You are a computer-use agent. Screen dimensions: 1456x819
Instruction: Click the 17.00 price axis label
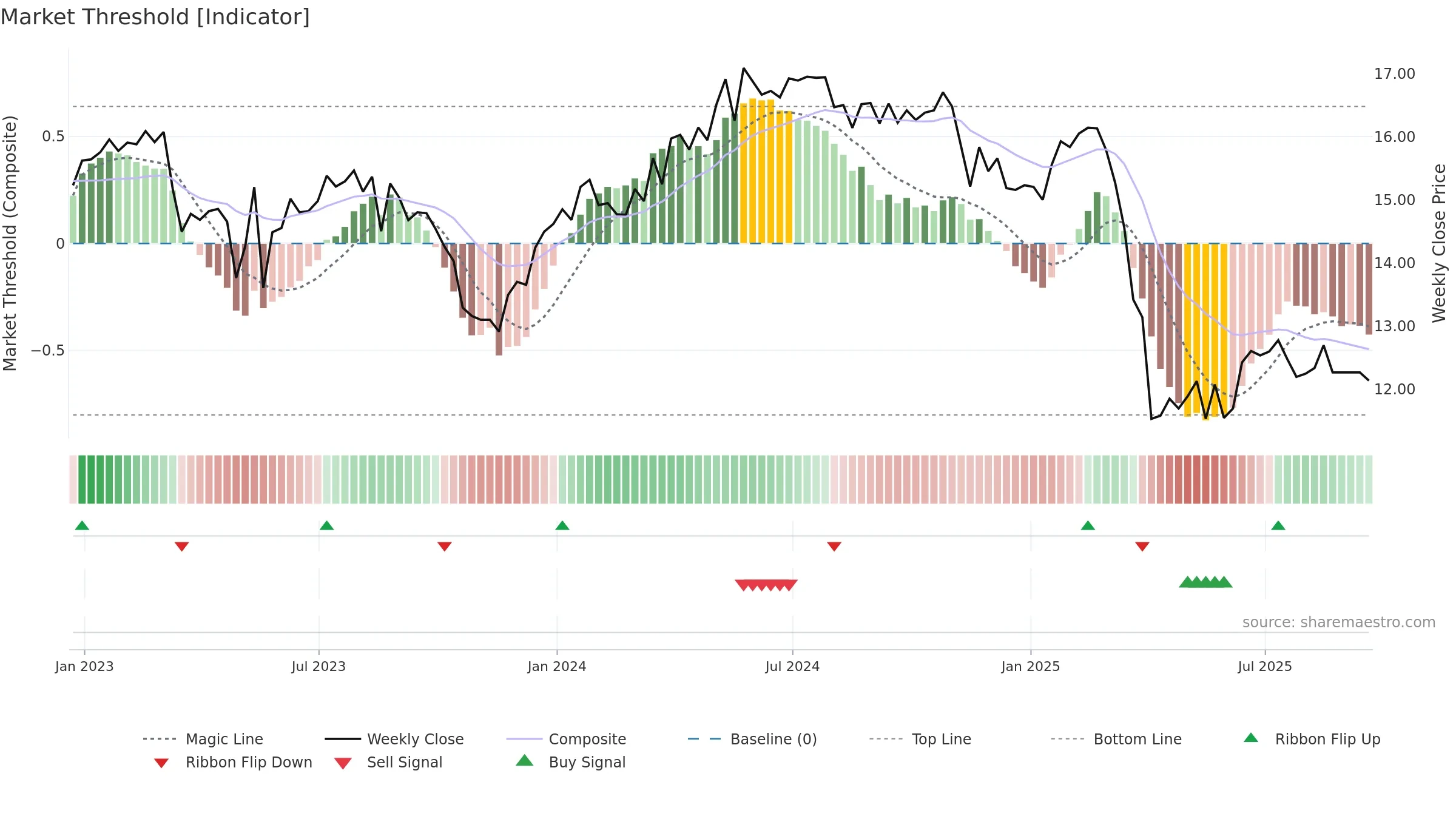pyautogui.click(x=1395, y=74)
